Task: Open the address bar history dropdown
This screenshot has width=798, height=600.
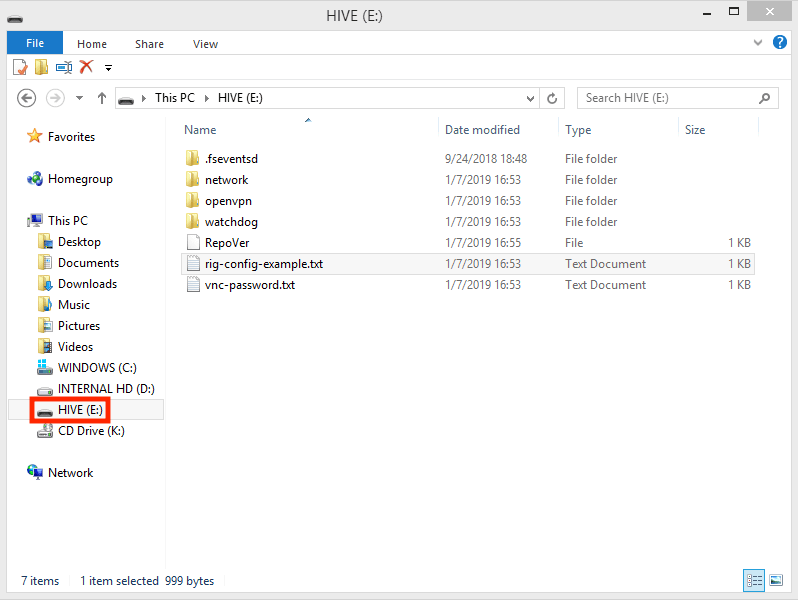Action: [x=530, y=98]
